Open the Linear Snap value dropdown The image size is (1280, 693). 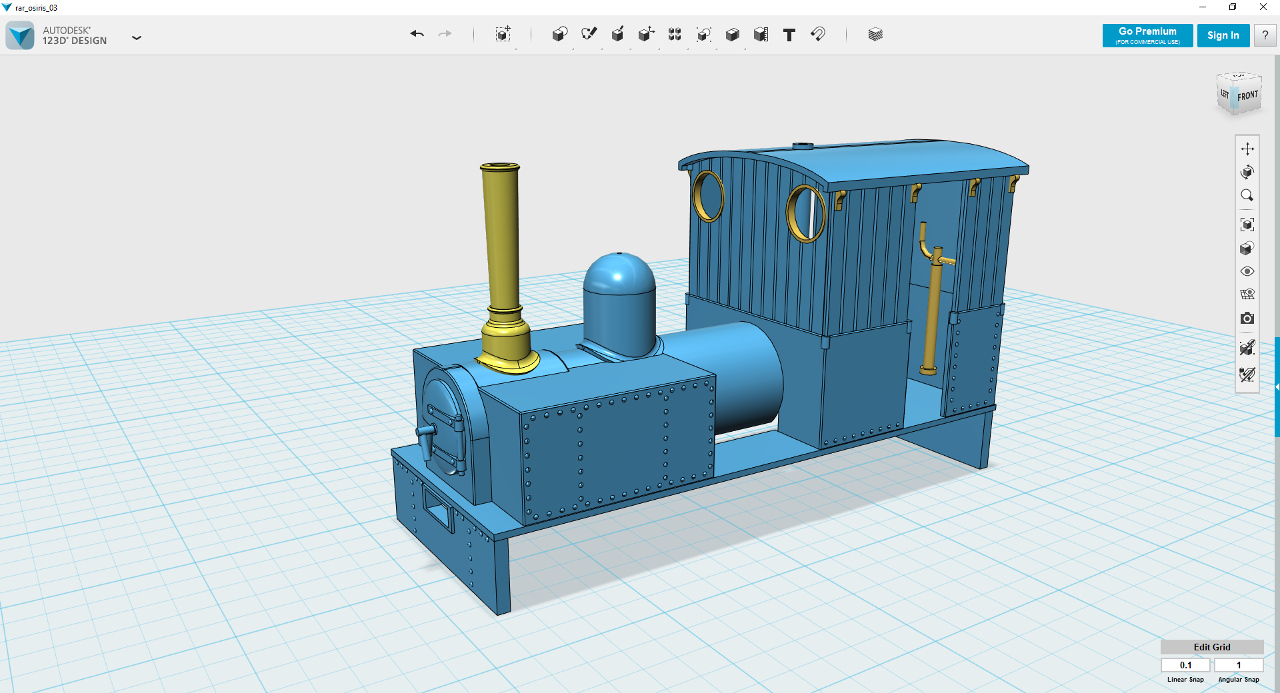pos(1186,665)
